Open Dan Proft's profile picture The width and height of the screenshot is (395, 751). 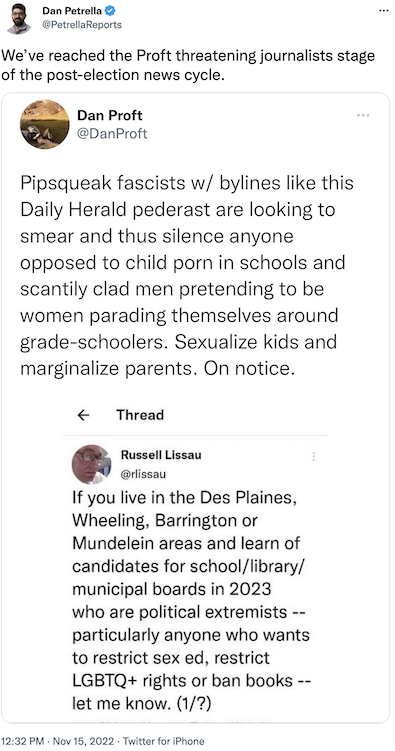pyautogui.click(x=45, y=124)
